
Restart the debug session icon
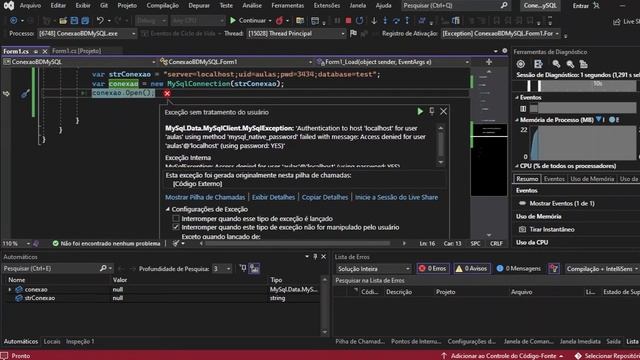(360, 20)
